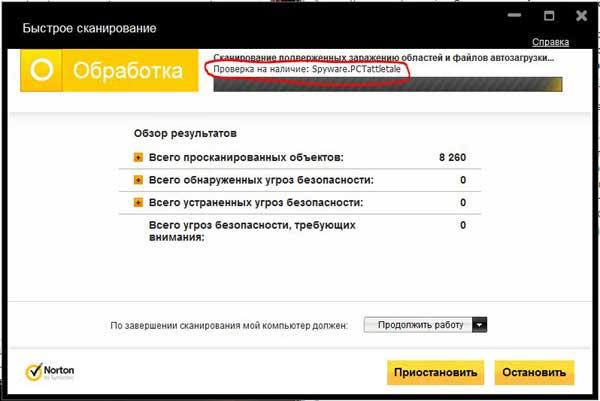Click 'Всего угроз безопасности, требующих внимания' label

252,231
